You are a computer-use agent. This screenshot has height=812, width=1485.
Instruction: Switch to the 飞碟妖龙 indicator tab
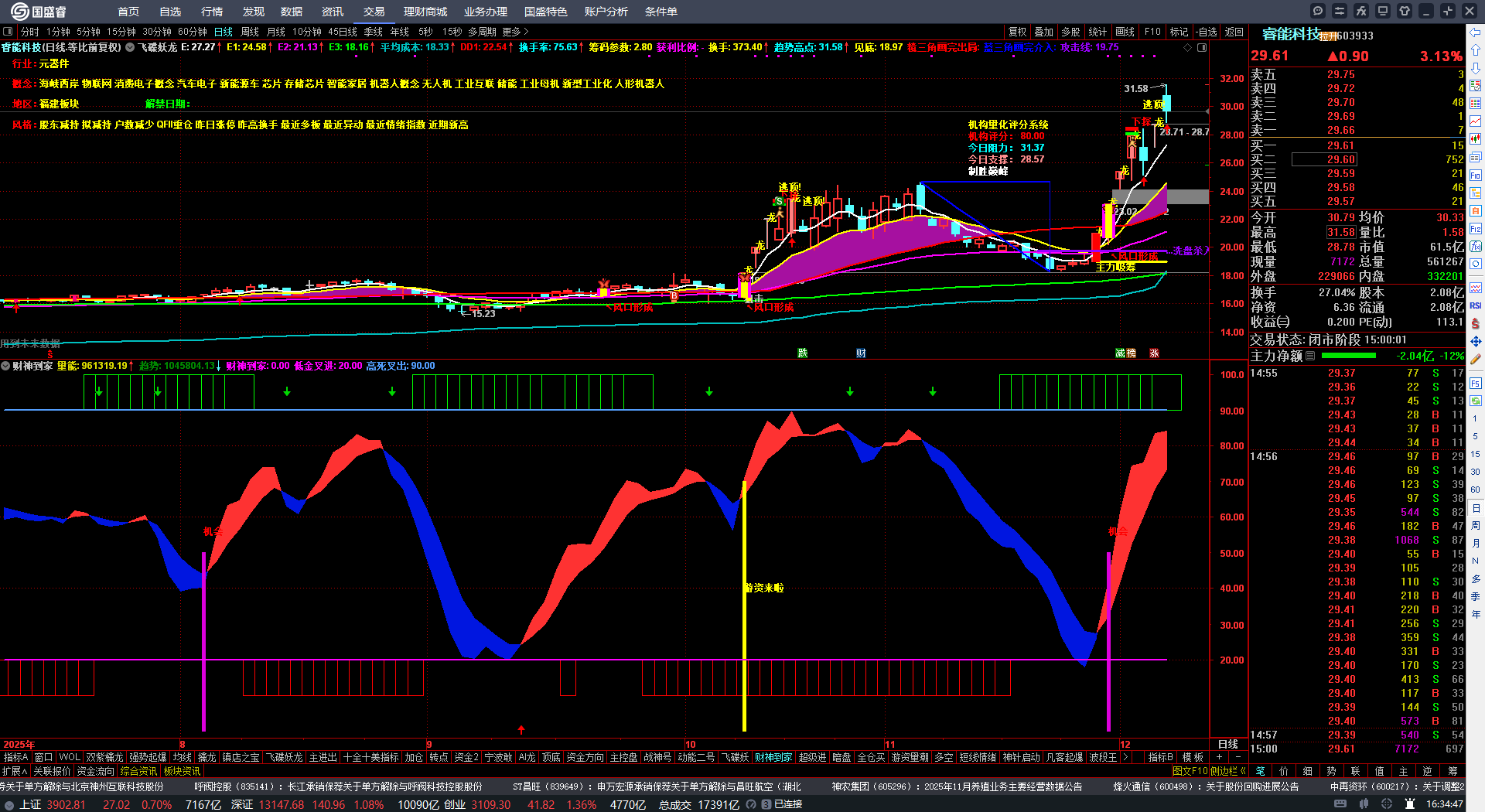(x=285, y=757)
